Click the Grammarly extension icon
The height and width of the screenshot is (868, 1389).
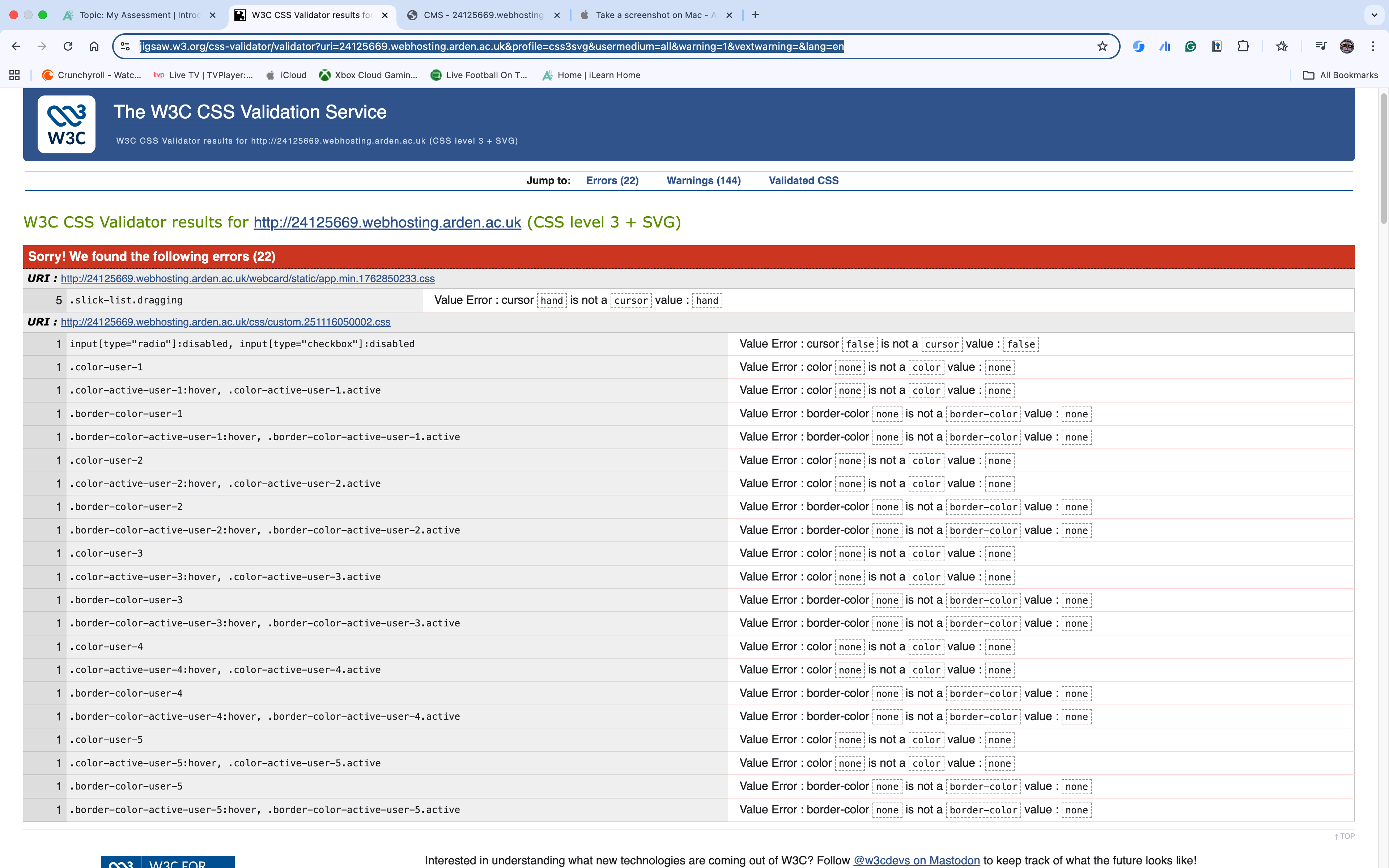1190,46
